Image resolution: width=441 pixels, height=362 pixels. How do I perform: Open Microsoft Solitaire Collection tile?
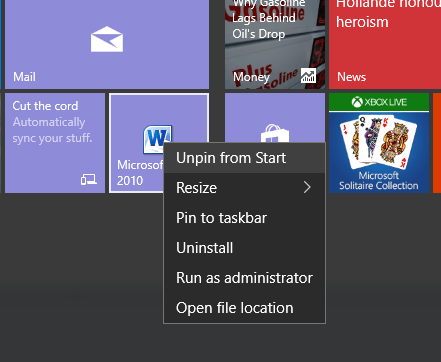tap(379, 143)
